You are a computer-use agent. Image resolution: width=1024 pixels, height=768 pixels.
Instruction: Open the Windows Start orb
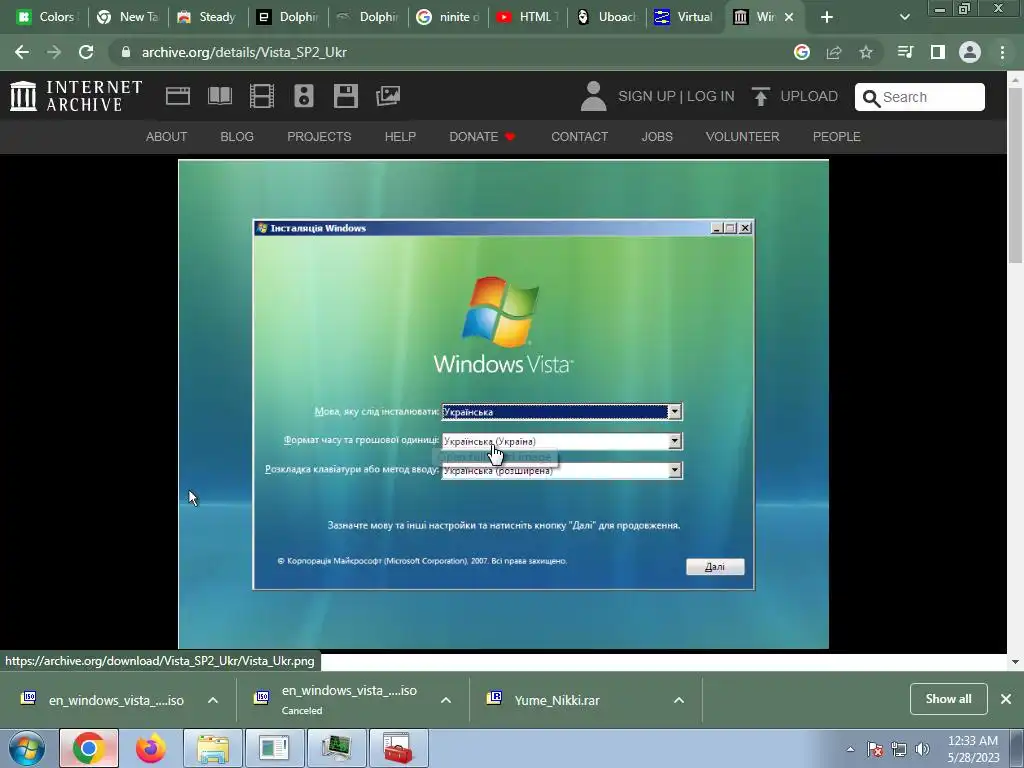[x=26, y=748]
